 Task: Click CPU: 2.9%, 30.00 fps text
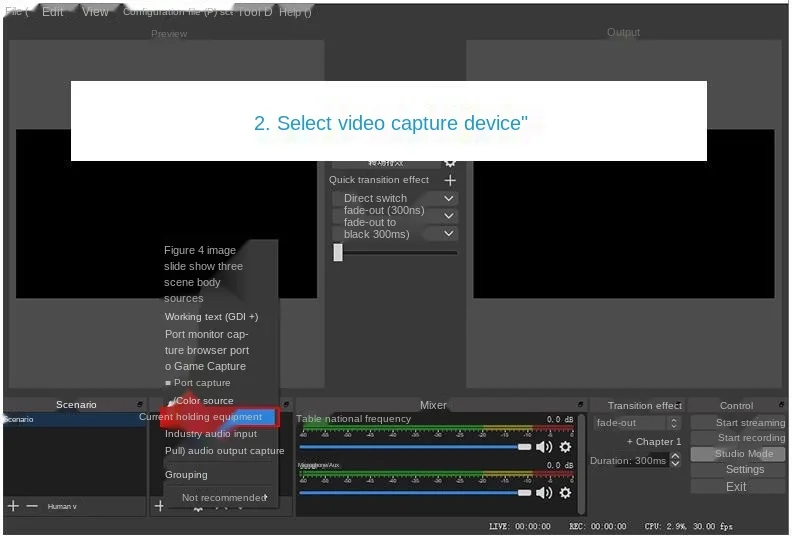click(688, 526)
